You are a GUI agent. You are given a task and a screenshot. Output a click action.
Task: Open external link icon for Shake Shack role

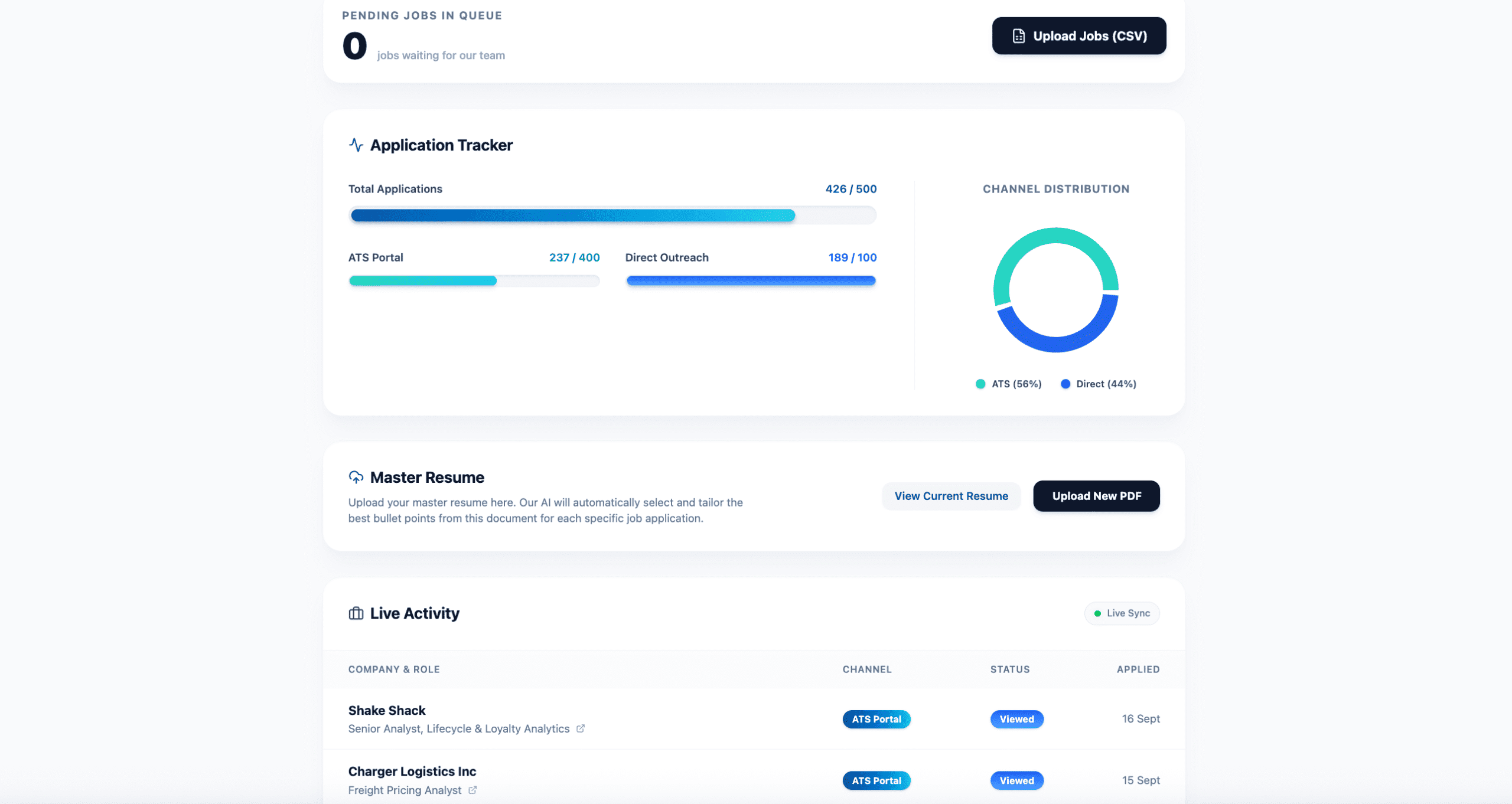coord(581,728)
